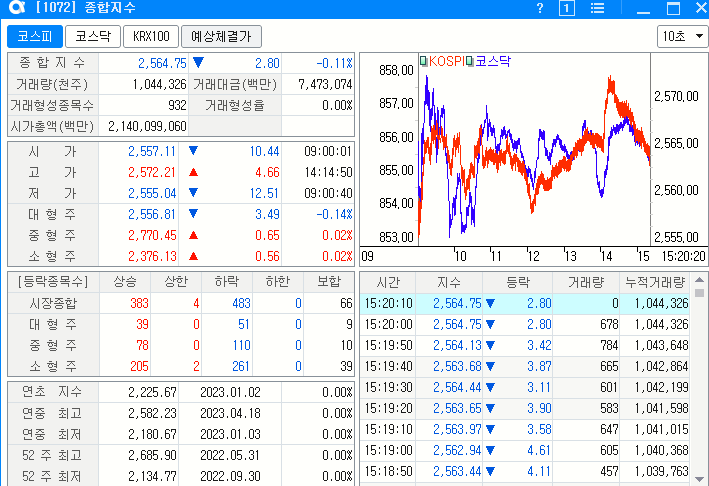Viewport: 709px width, 486px height.
Task: Click the 거래량(천주) value 1,044,326 in summary
Action: click(x=159, y=85)
